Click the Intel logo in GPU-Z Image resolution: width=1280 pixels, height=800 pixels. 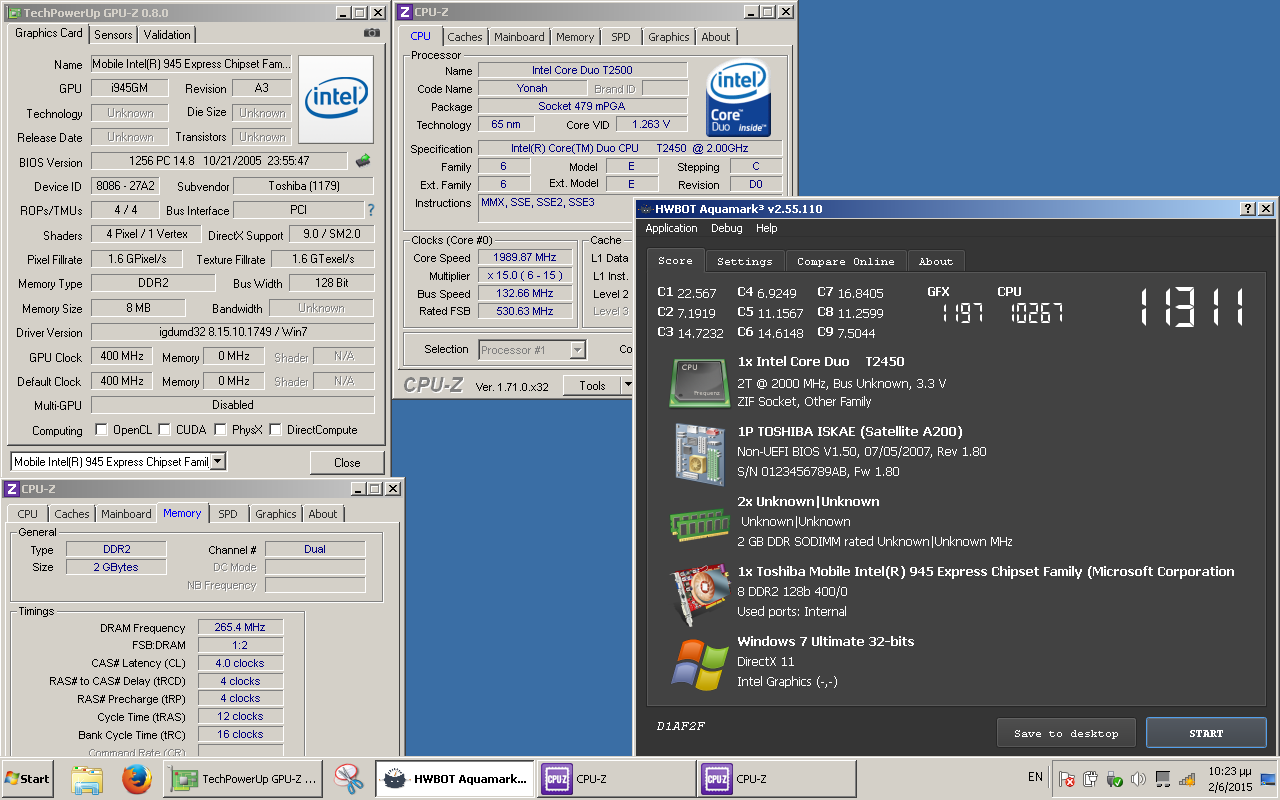336,99
